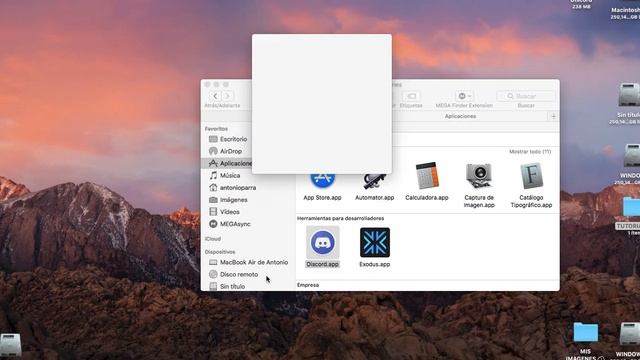Select drive icon at bottom-left desktop
This screenshot has width=640, height=360.
click(x=11, y=345)
